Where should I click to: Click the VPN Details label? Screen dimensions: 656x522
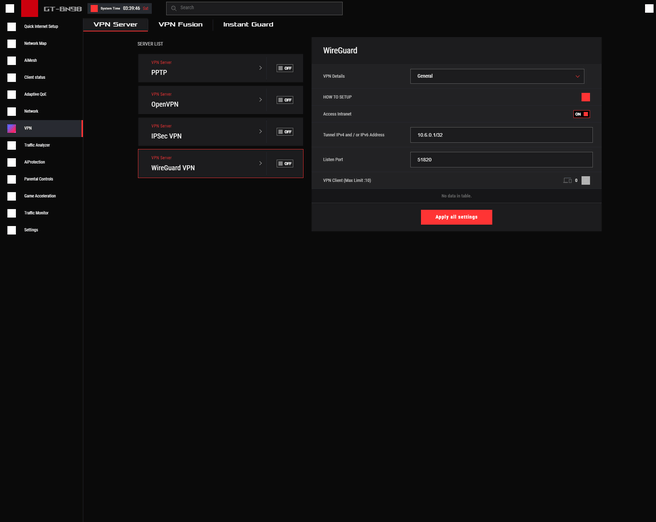coord(334,76)
